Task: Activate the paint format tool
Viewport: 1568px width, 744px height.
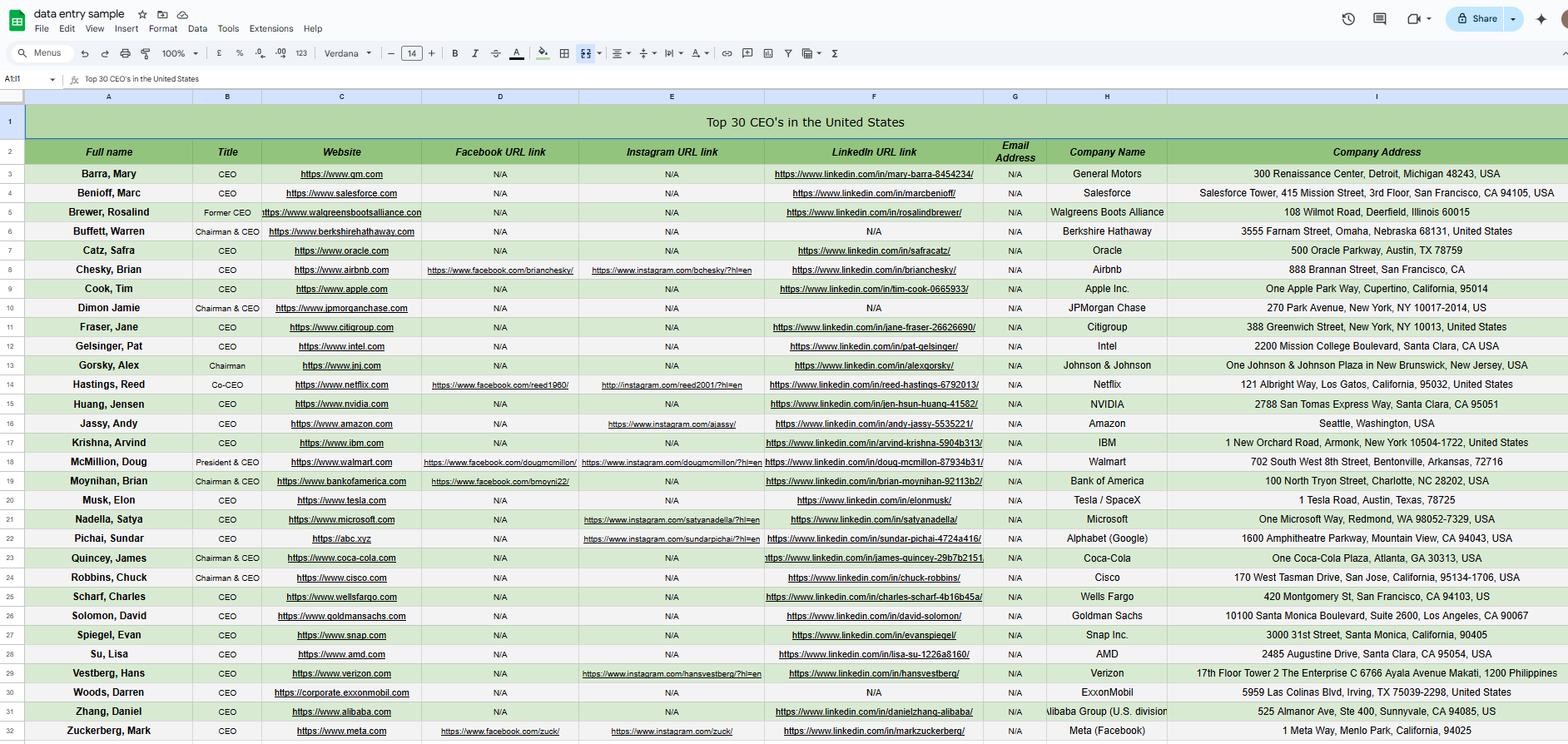Action: tap(146, 53)
